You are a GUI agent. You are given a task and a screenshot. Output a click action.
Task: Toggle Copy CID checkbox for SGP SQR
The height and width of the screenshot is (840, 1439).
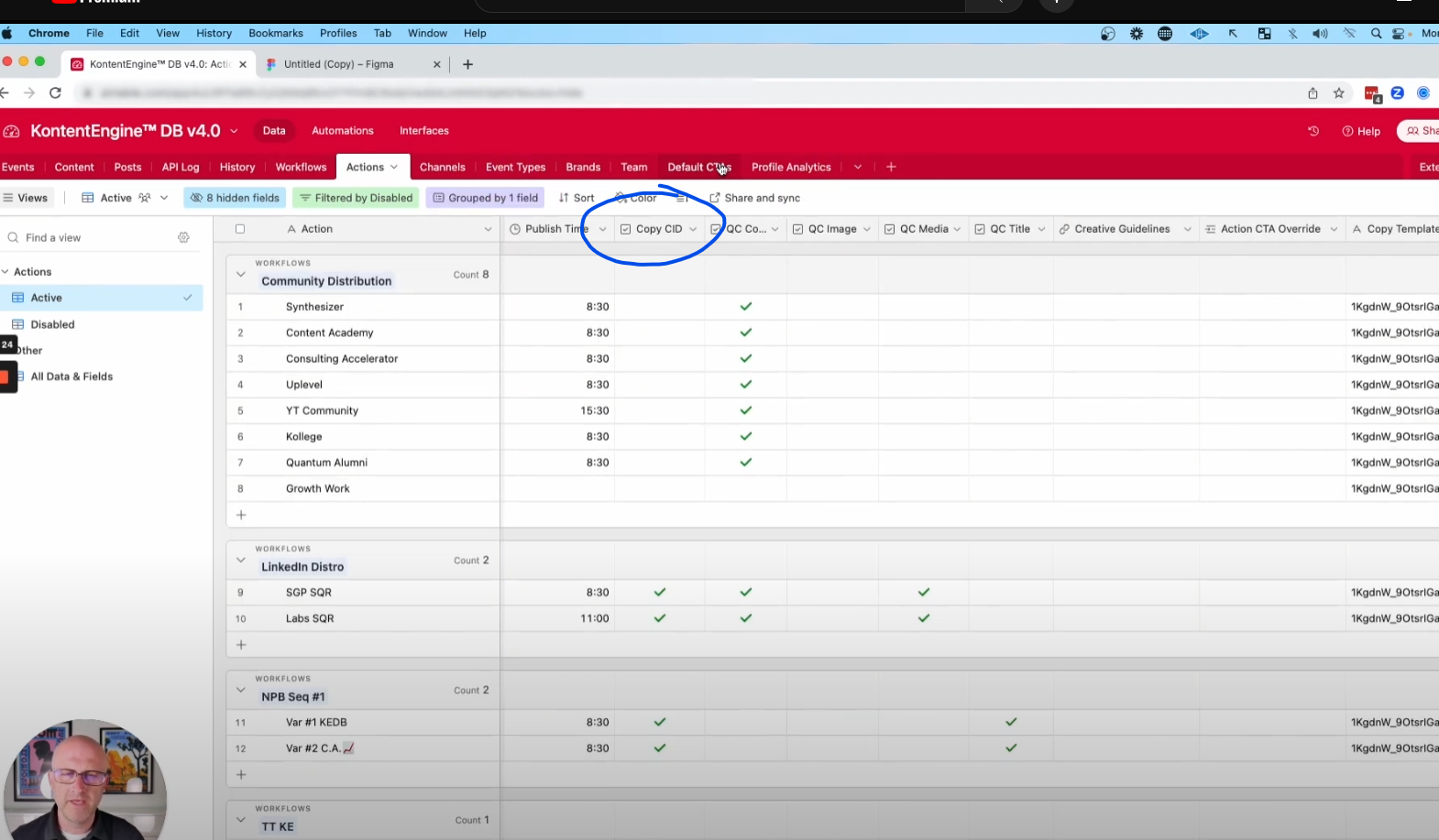[659, 593]
